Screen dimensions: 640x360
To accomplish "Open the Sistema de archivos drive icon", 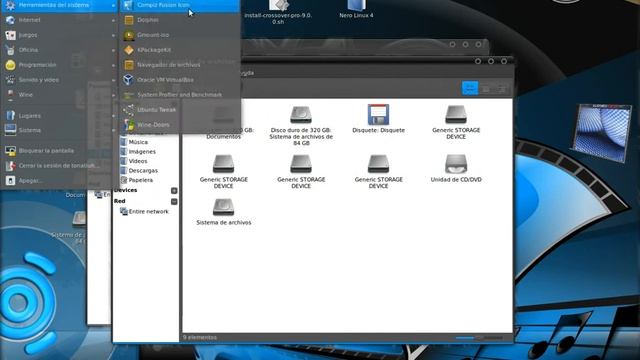I will click(x=223, y=212).
